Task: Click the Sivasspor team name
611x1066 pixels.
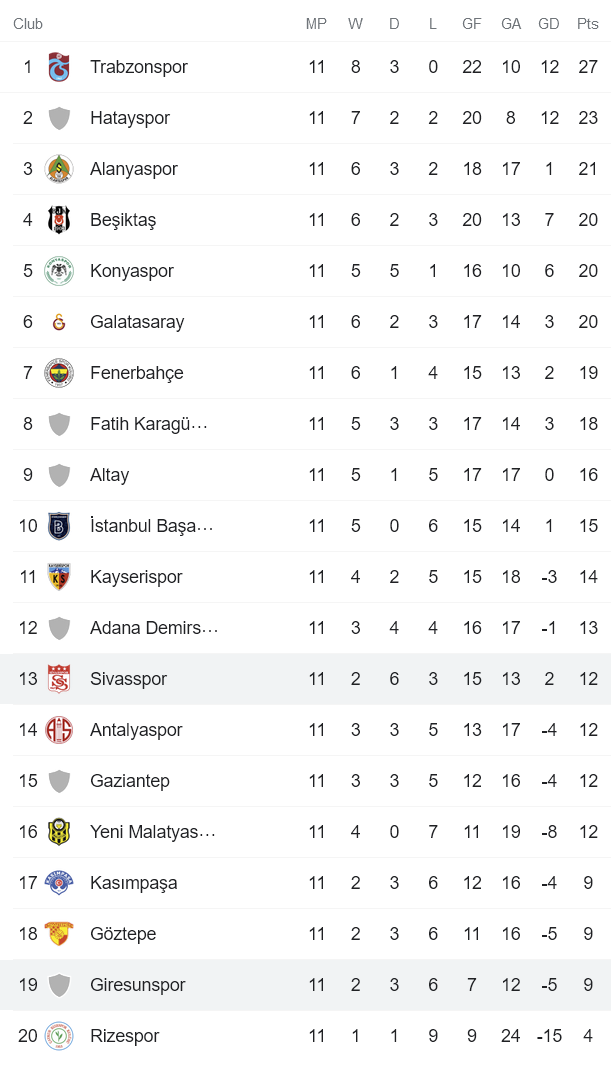Action: [x=128, y=679]
